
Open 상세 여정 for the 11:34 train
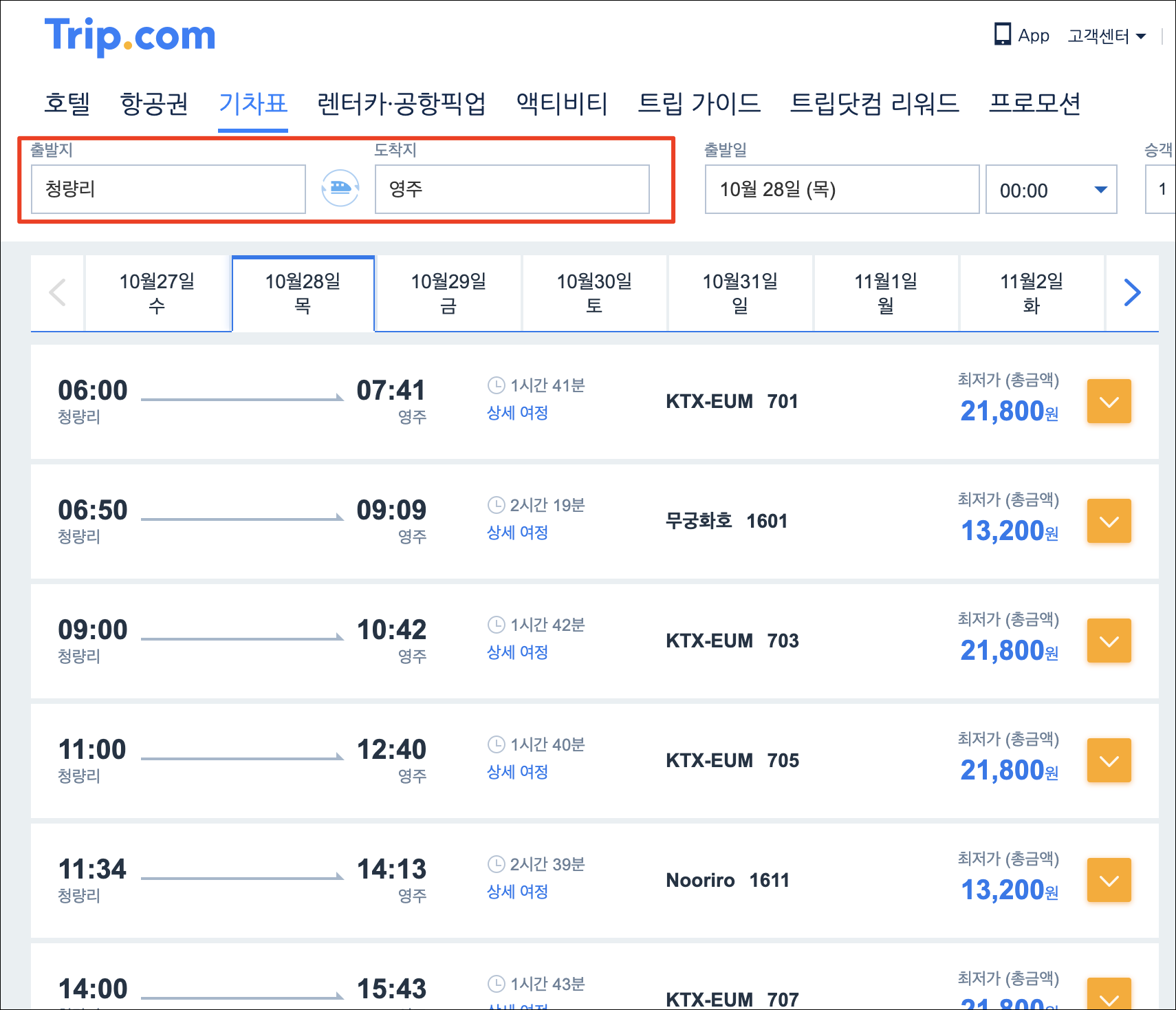click(x=517, y=892)
